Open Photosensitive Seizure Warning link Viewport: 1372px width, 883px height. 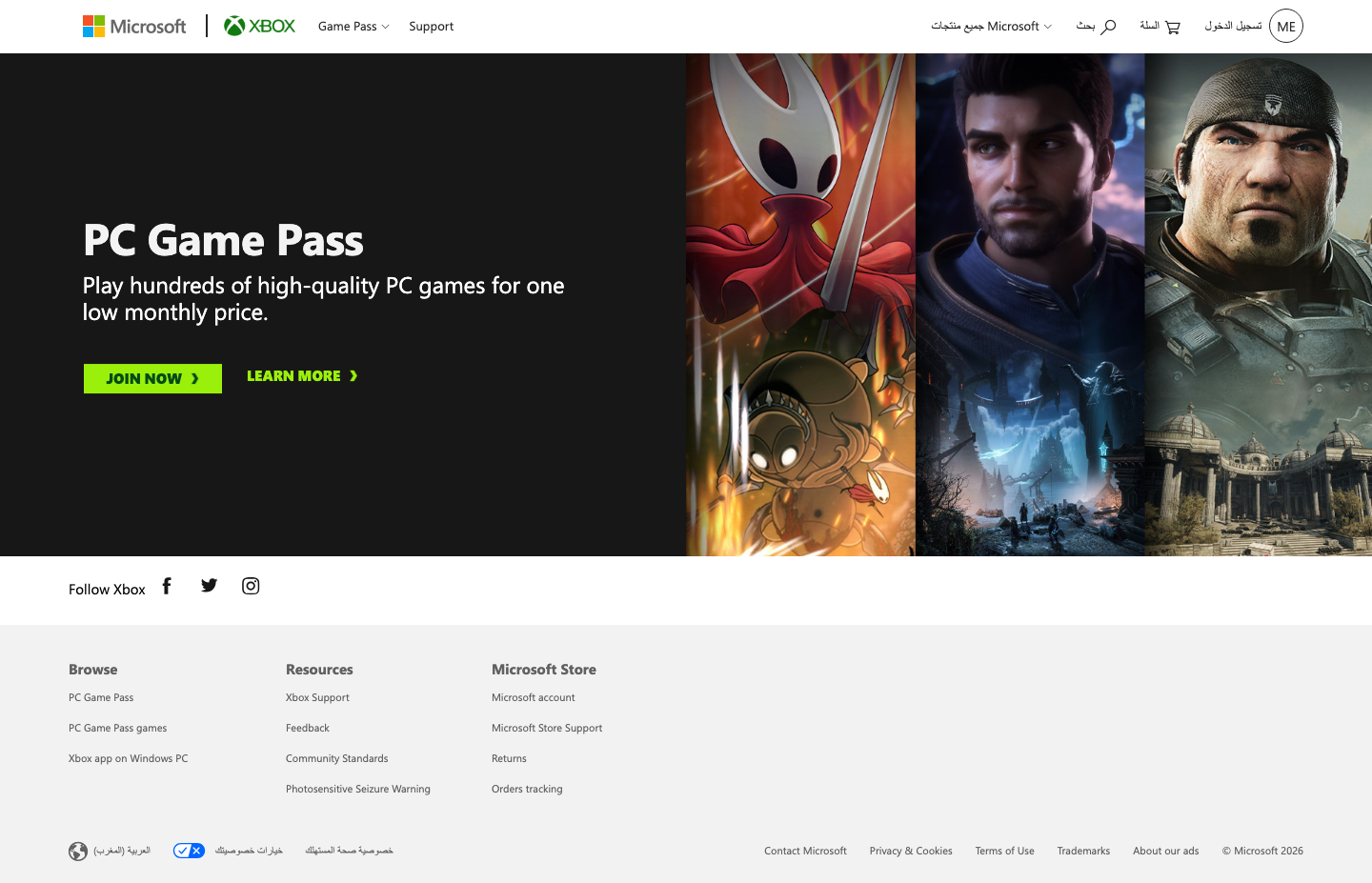(x=358, y=789)
